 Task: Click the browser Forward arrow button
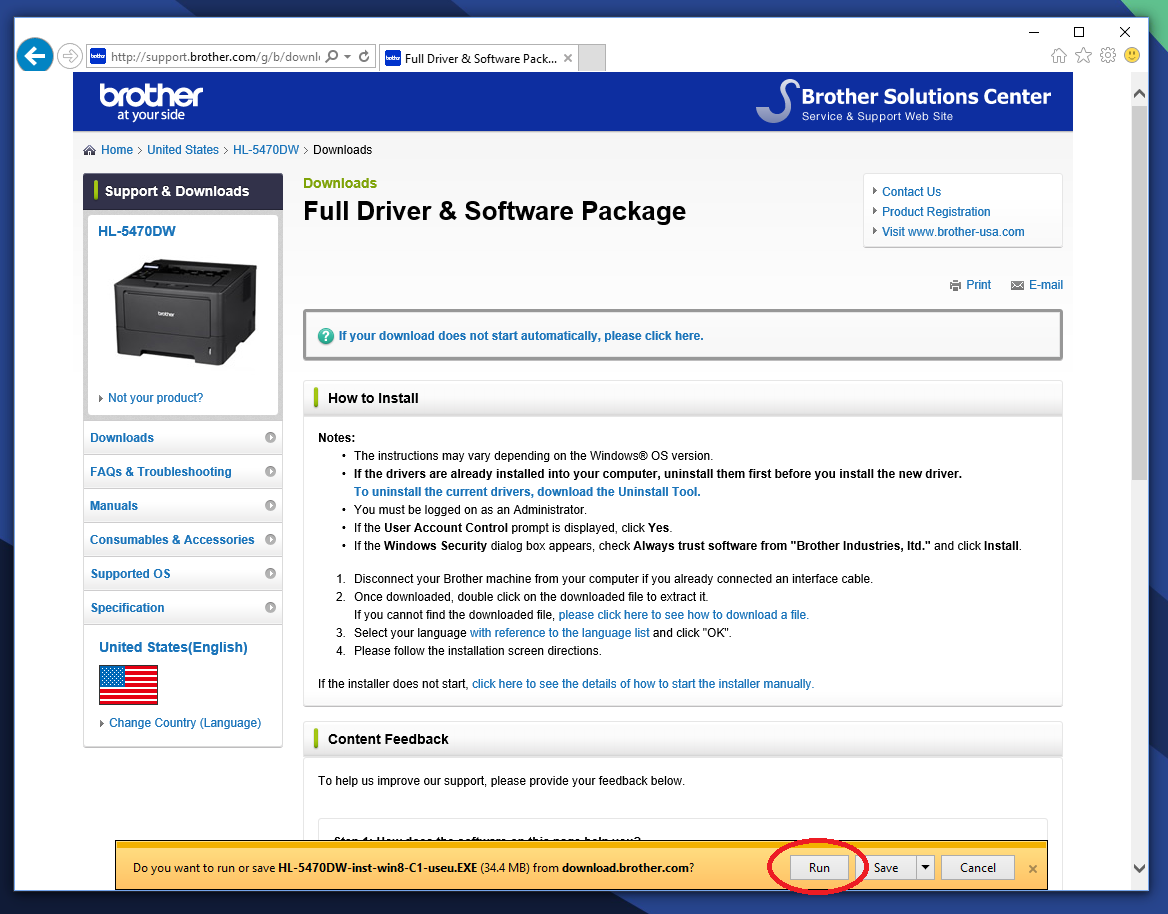69,56
